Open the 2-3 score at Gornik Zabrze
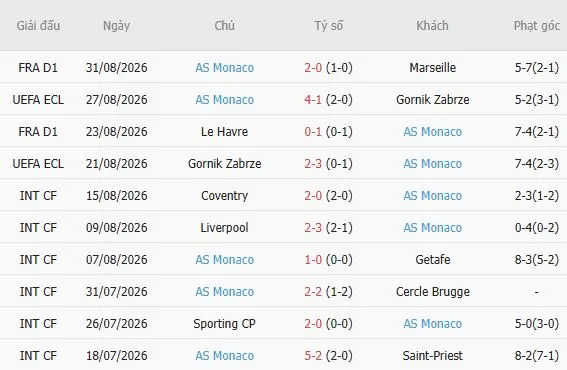Viewport: 567px width, 370px height. point(313,163)
